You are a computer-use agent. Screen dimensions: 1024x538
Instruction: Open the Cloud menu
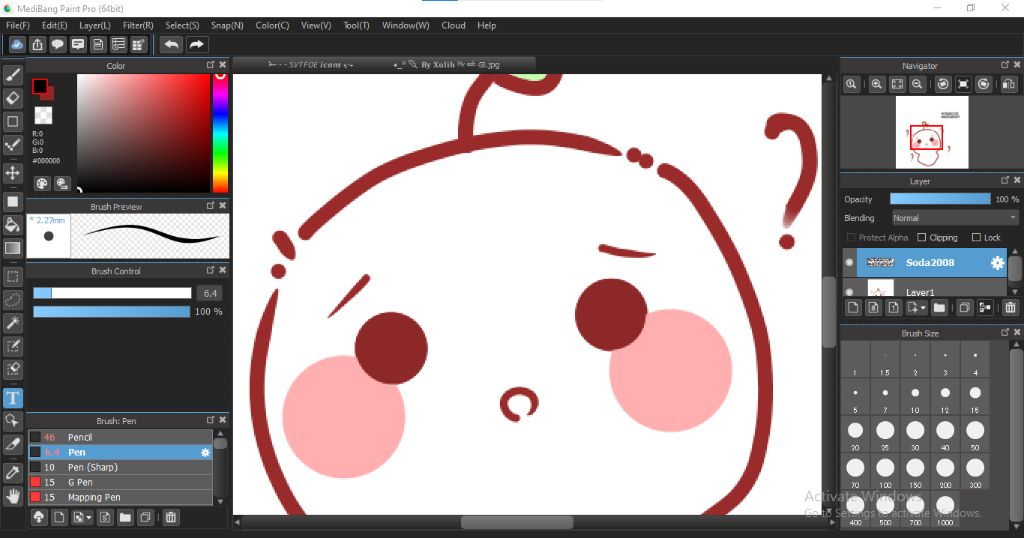tap(453, 25)
